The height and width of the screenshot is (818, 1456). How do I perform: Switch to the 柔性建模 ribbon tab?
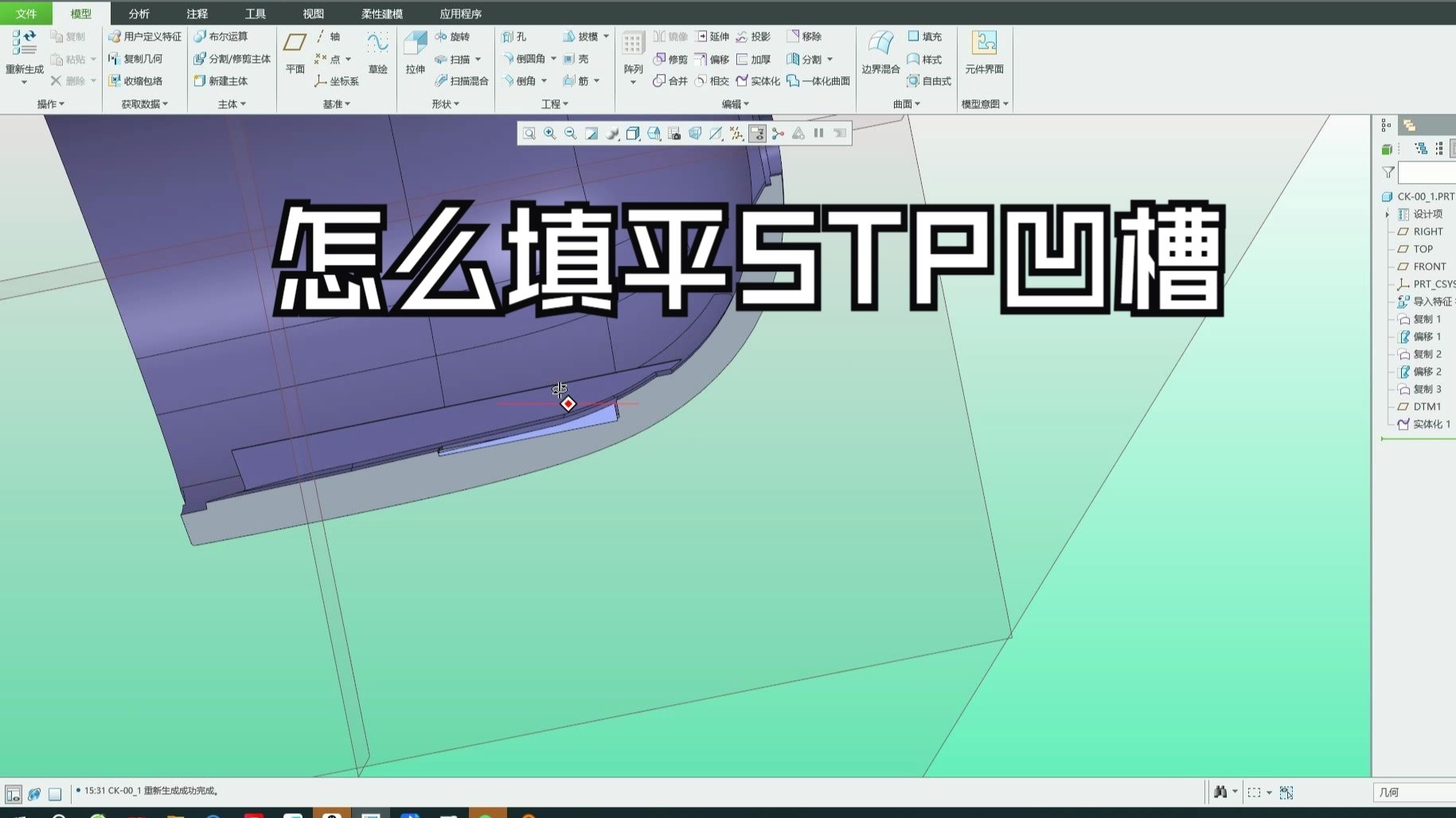383,13
